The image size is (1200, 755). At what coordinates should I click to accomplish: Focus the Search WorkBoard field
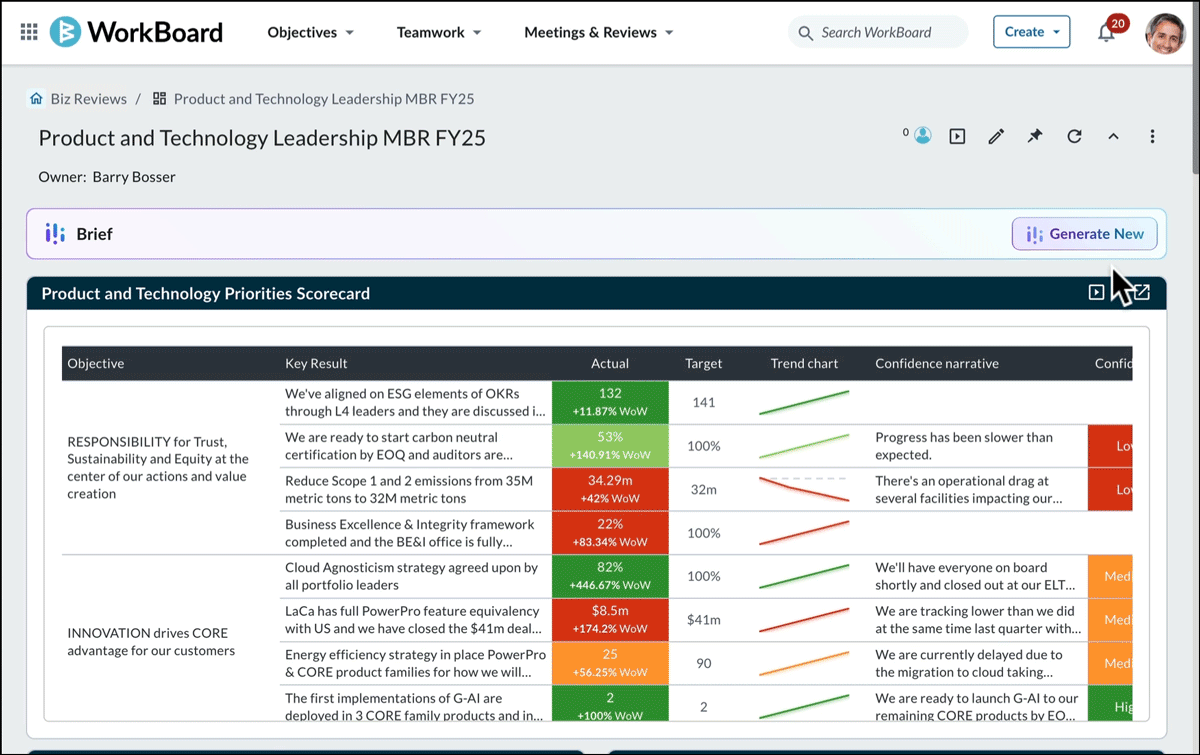878,32
